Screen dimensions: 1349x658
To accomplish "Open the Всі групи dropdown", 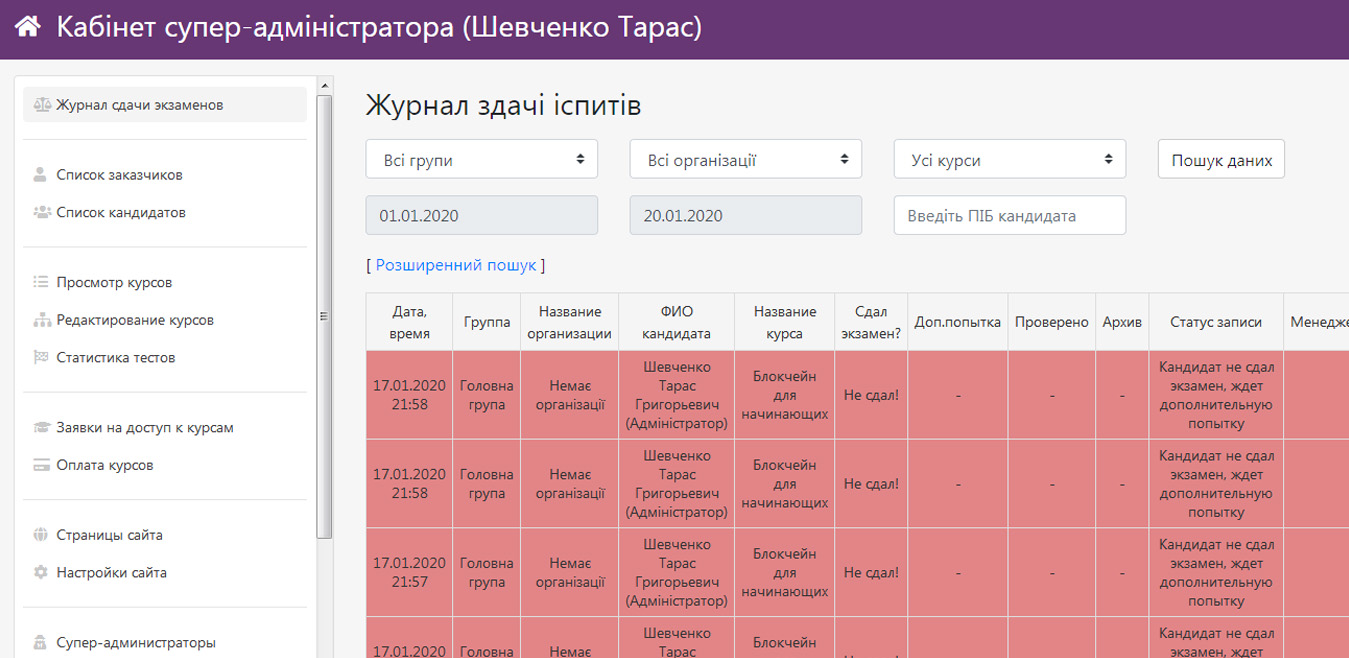I will pos(481,159).
